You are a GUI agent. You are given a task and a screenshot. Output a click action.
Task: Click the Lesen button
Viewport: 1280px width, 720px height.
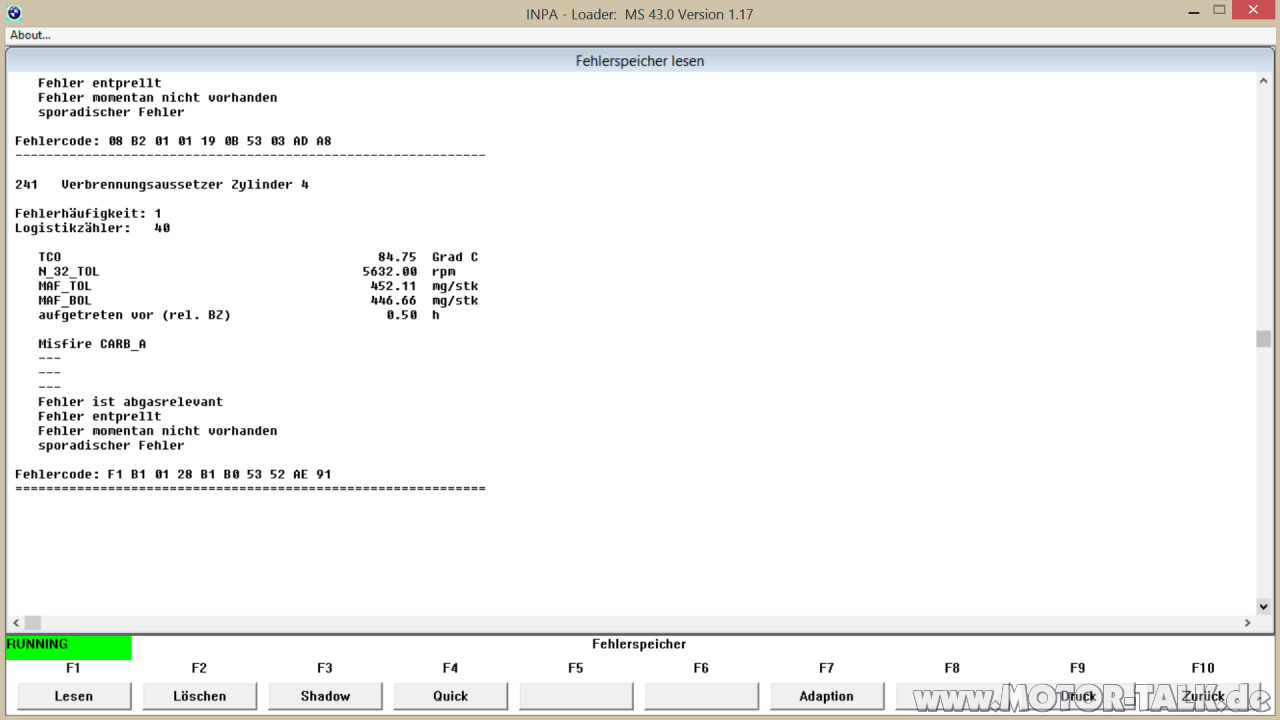click(x=74, y=696)
